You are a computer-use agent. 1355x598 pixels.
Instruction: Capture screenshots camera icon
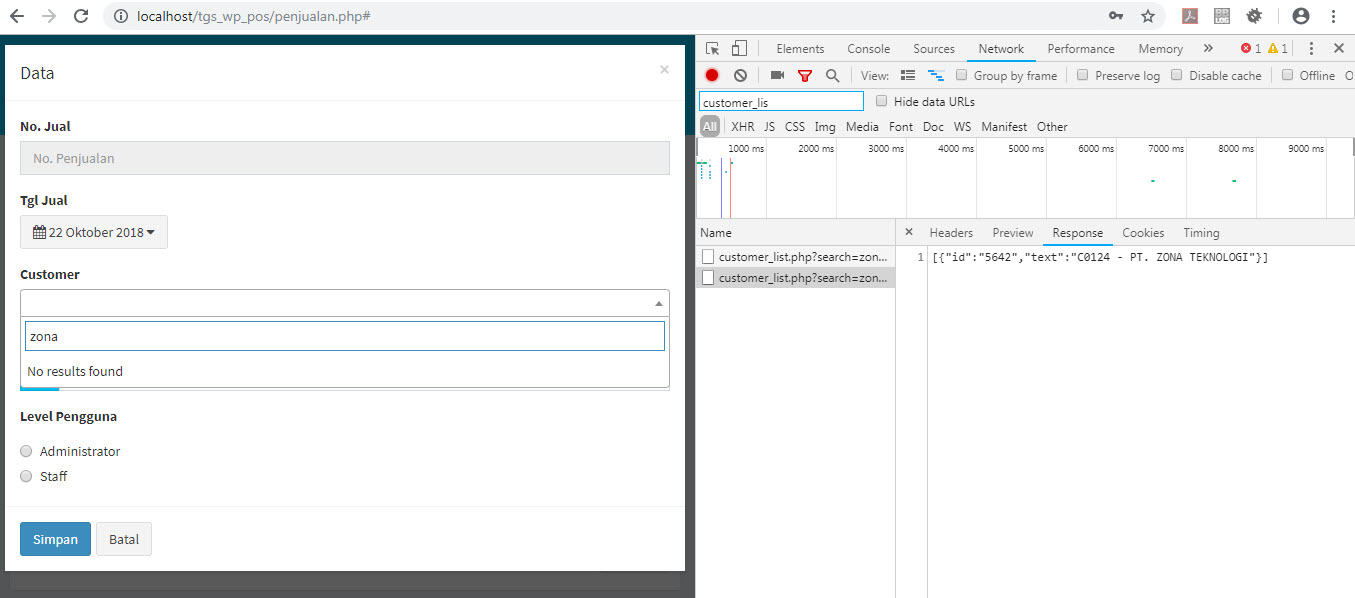[777, 75]
